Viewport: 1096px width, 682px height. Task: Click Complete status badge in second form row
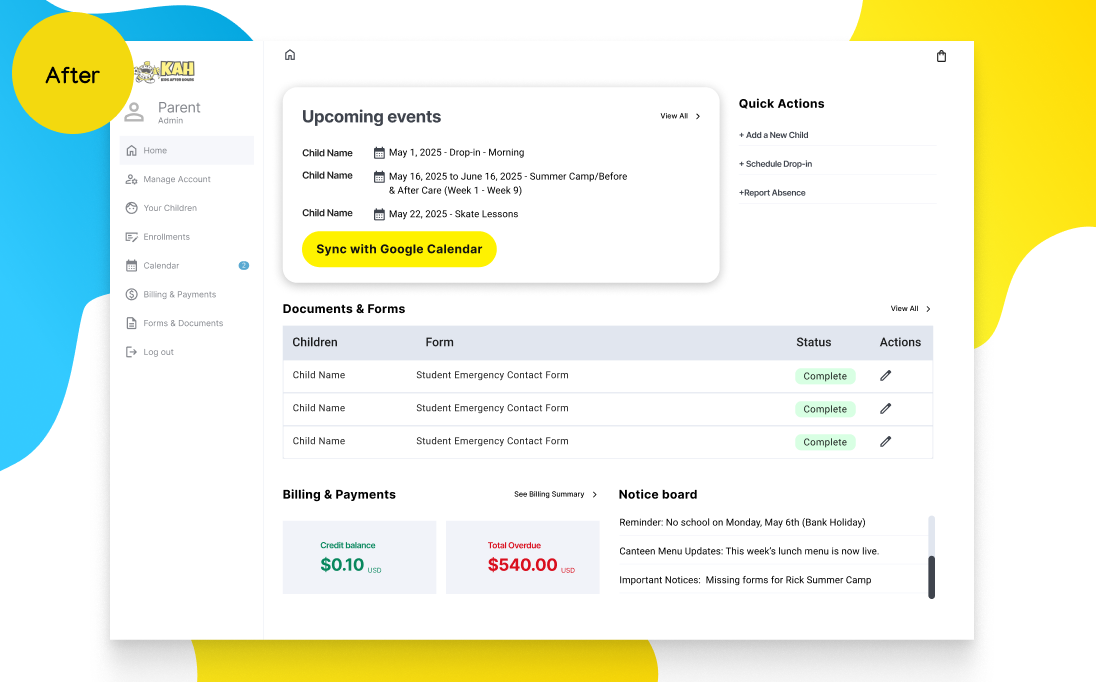pos(825,409)
